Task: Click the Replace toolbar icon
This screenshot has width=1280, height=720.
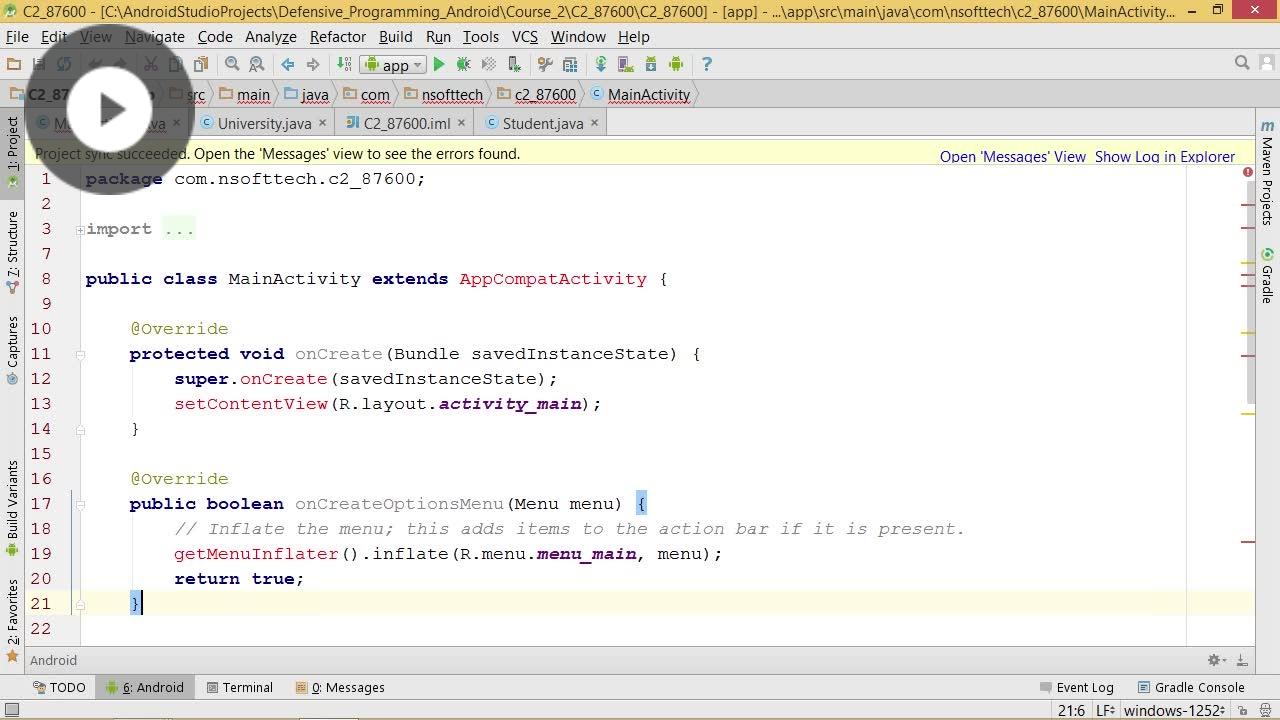Action: click(x=256, y=64)
